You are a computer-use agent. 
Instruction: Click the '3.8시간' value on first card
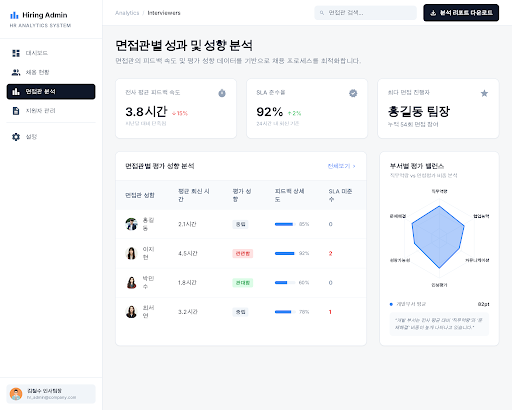pyautogui.click(x=146, y=112)
